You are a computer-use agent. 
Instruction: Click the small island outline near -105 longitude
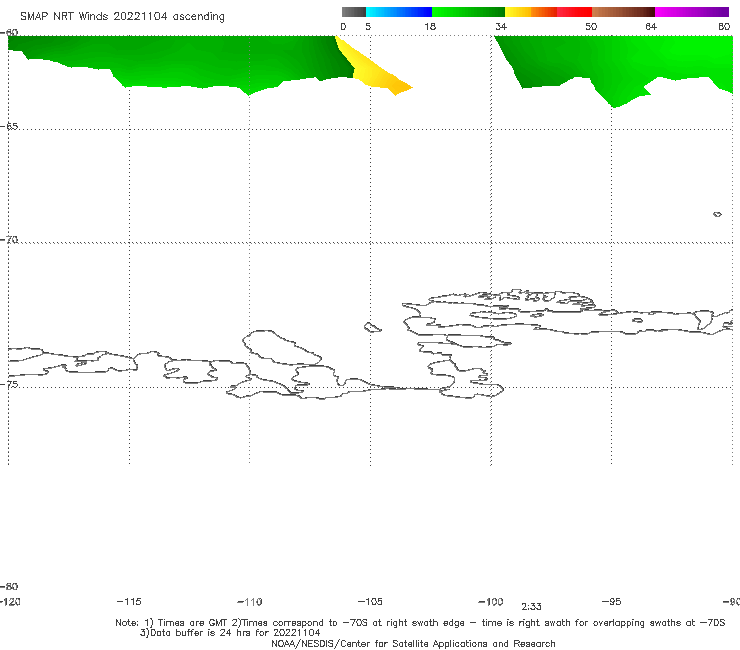pyautogui.click(x=372, y=327)
